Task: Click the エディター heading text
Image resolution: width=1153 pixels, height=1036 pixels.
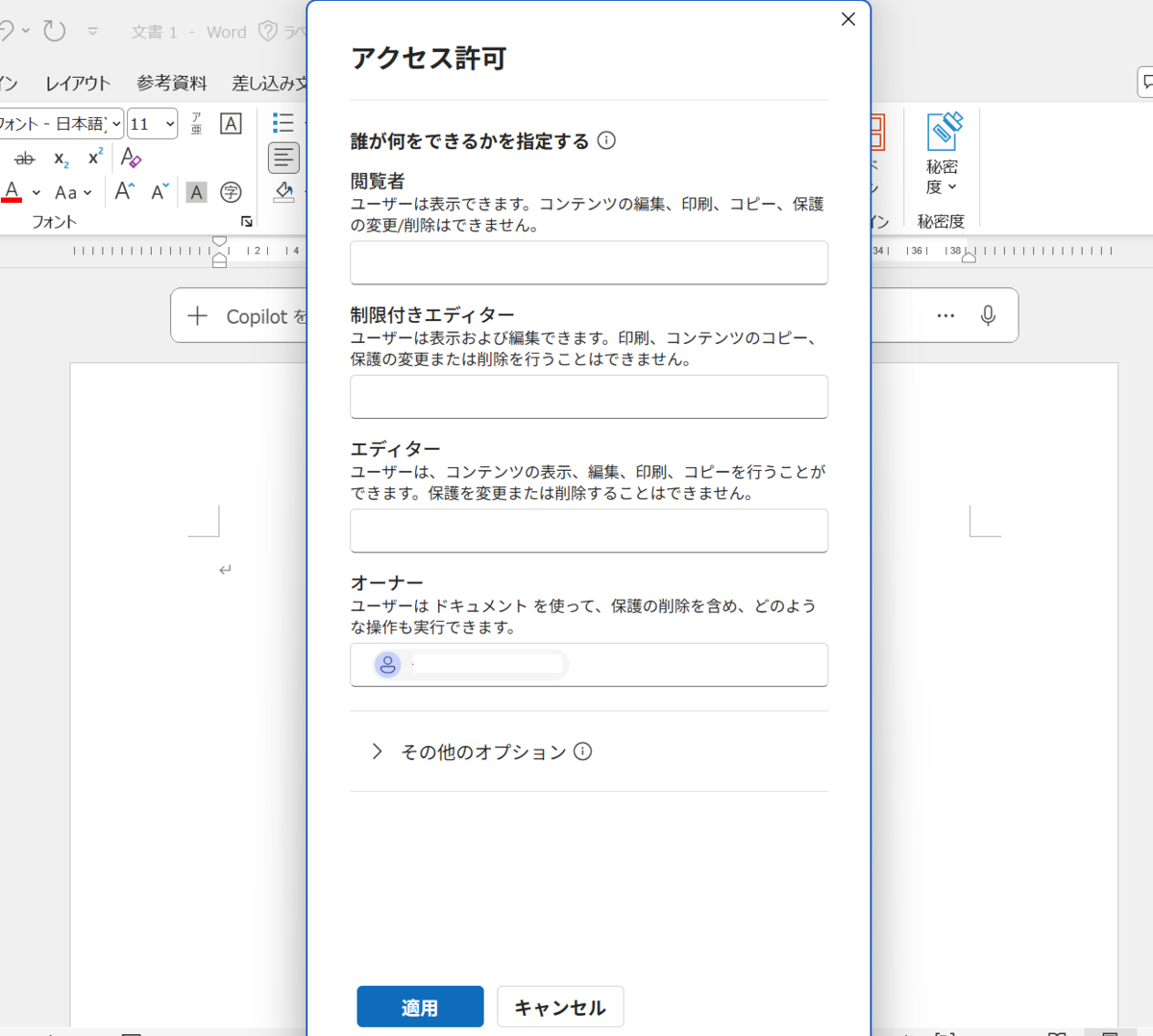Action: (396, 449)
